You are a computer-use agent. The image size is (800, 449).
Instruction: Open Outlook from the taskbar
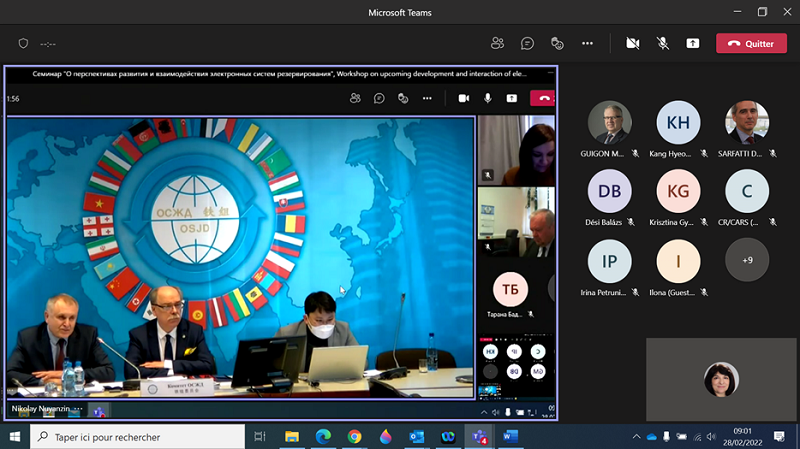416,437
